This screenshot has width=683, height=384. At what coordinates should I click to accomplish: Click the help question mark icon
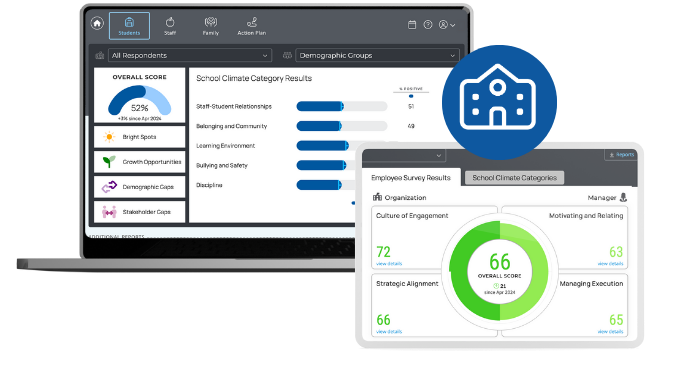[428, 25]
